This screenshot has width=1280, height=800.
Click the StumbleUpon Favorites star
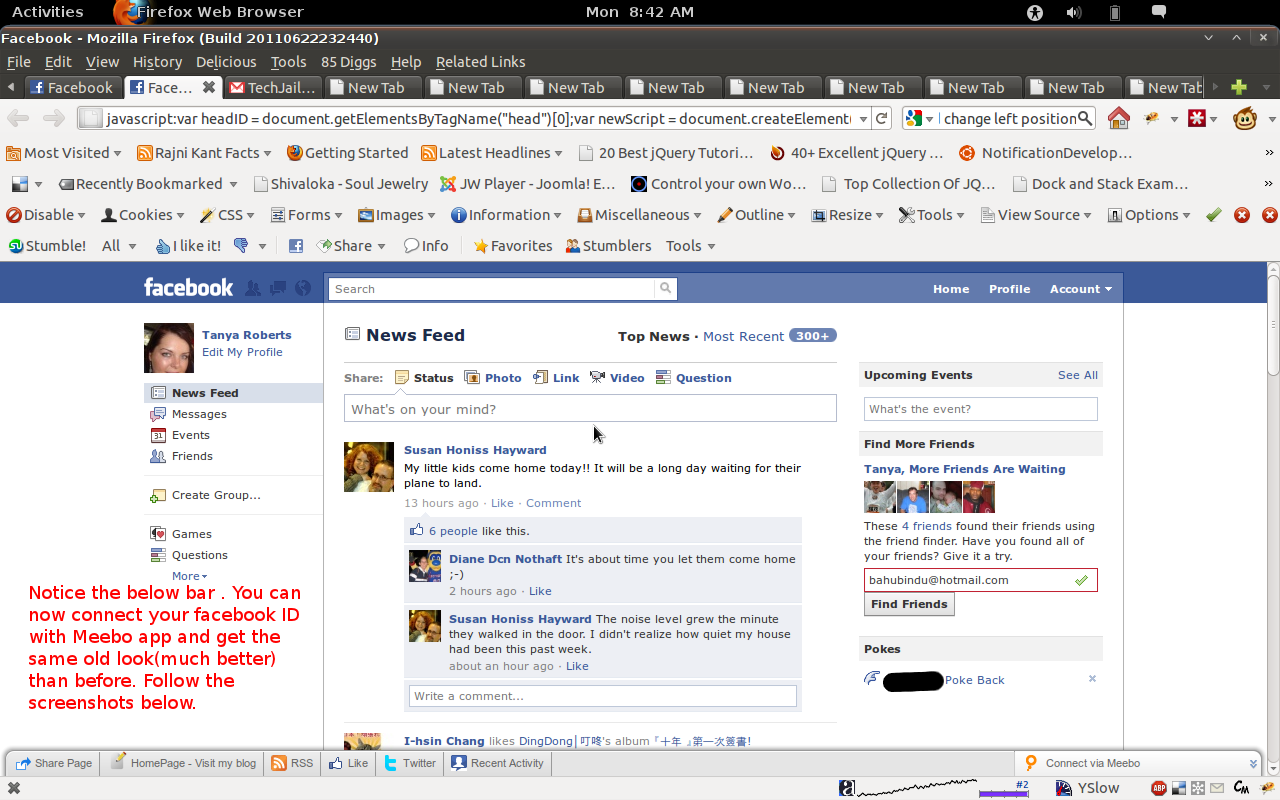tap(513, 246)
